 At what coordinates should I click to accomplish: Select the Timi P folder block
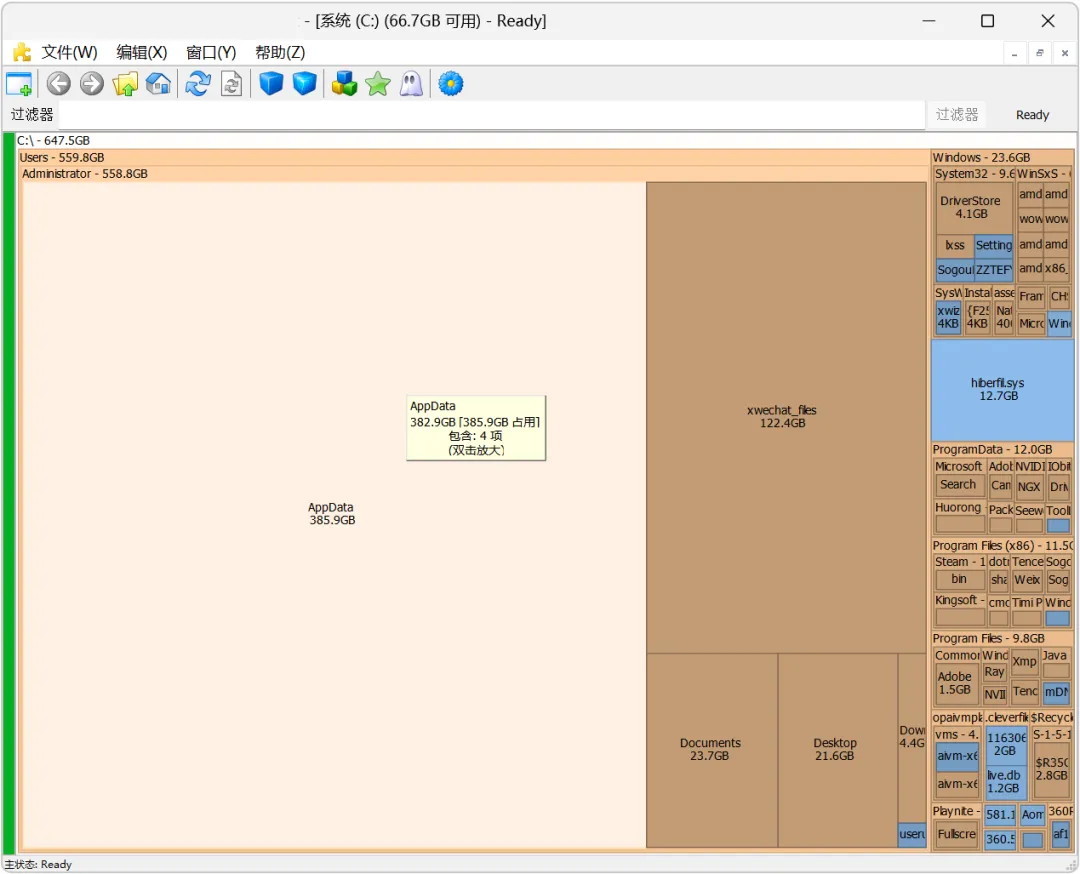tap(1027, 610)
